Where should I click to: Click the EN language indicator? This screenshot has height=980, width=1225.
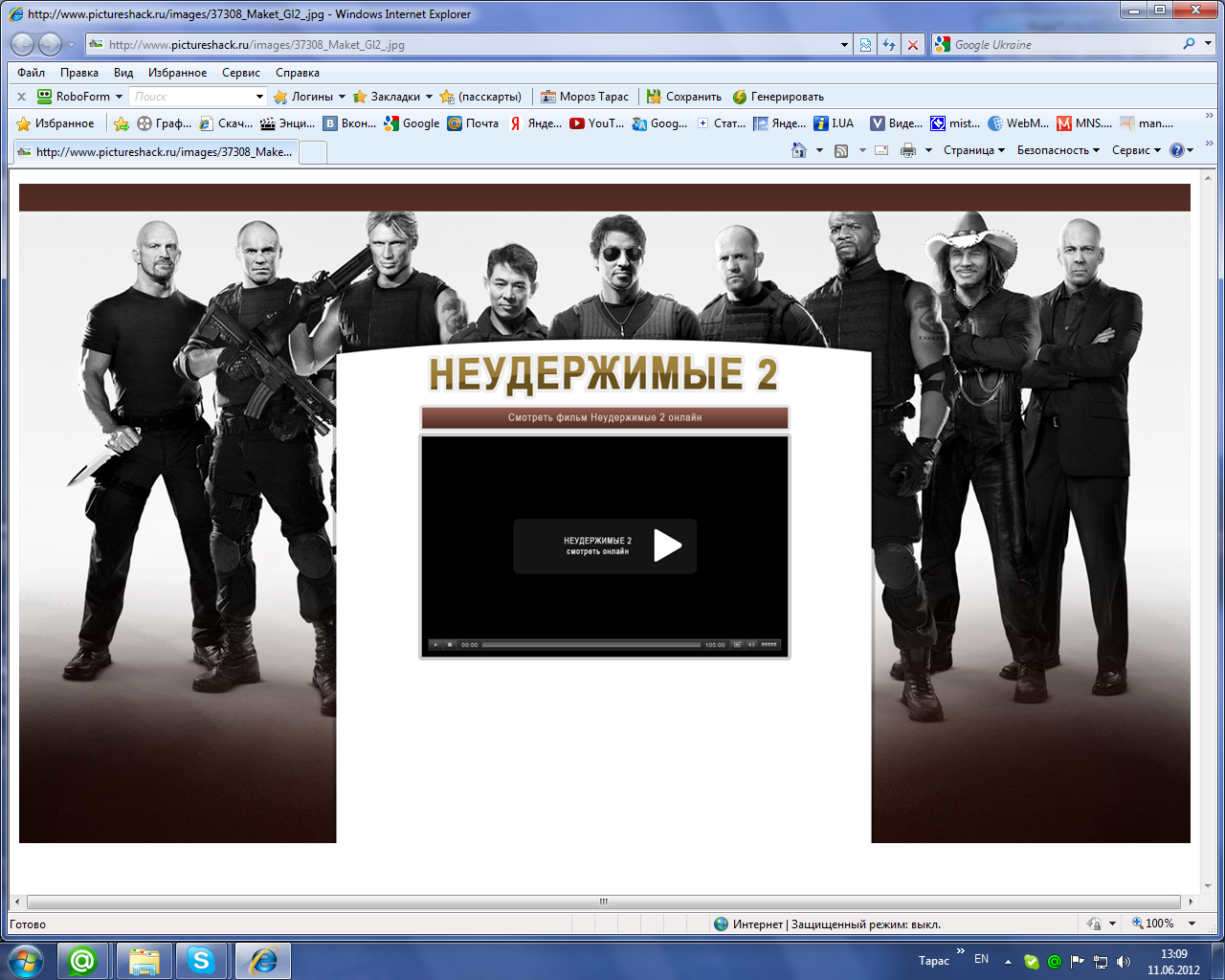pyautogui.click(x=981, y=959)
